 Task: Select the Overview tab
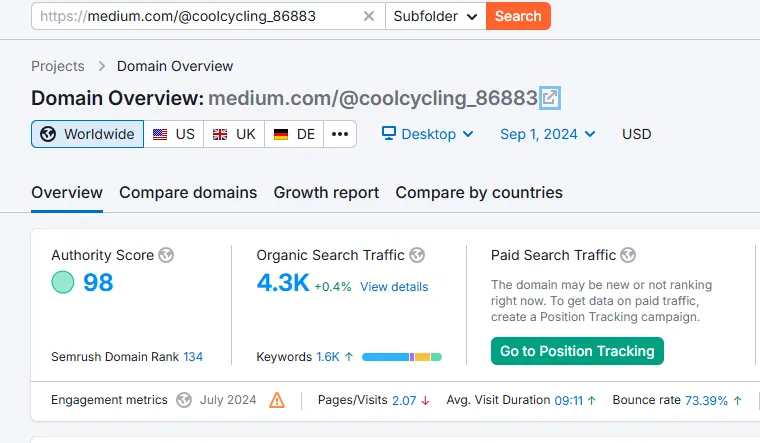(x=67, y=192)
